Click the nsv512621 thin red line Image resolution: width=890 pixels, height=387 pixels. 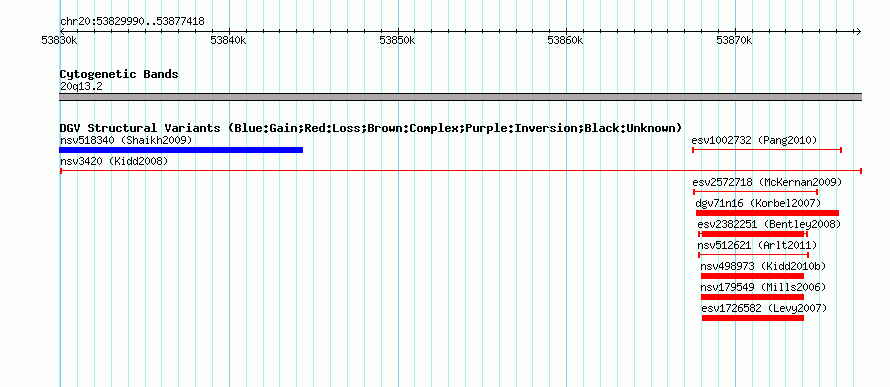[753, 255]
